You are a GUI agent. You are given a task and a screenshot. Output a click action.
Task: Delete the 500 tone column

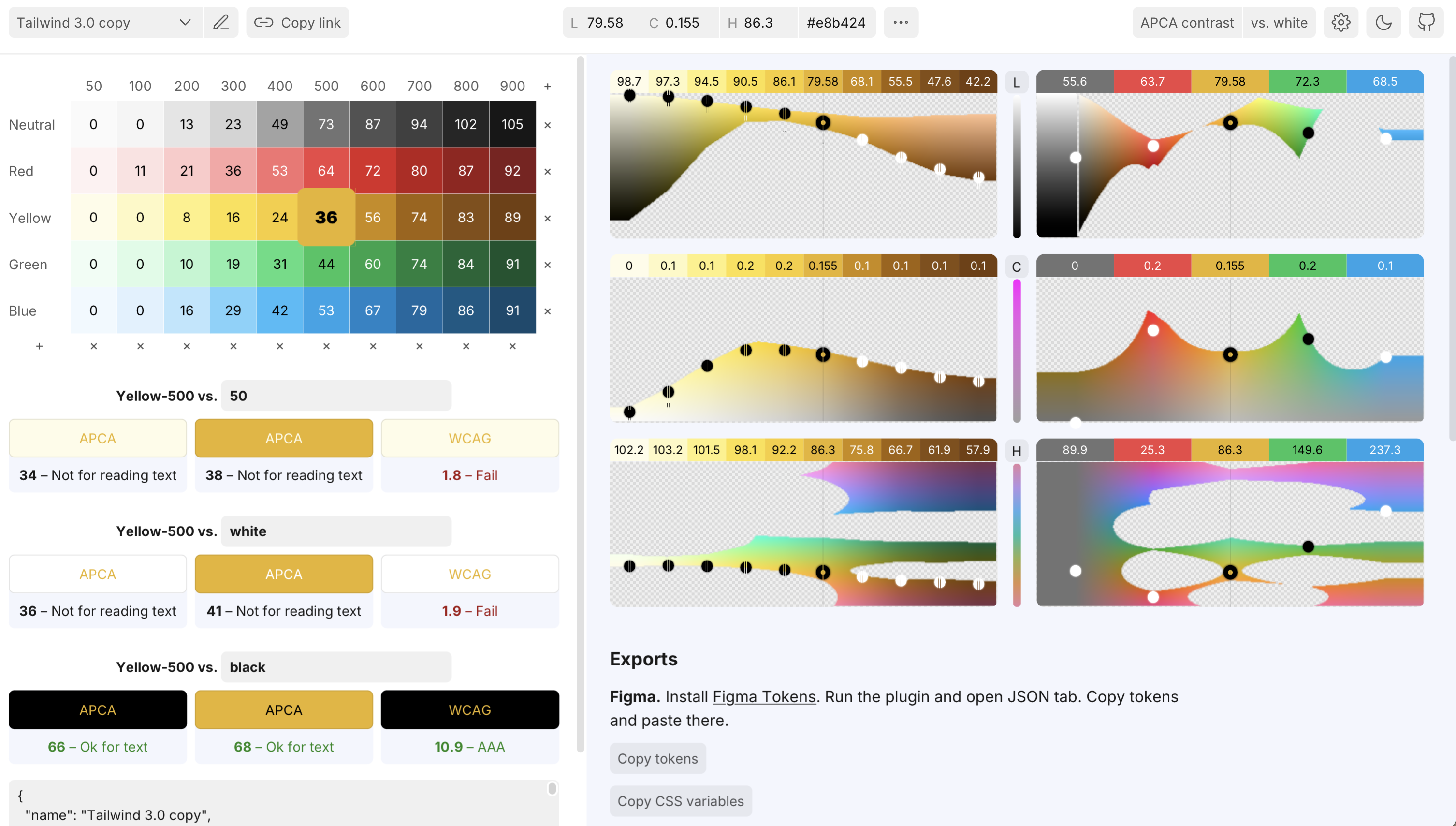coord(326,346)
